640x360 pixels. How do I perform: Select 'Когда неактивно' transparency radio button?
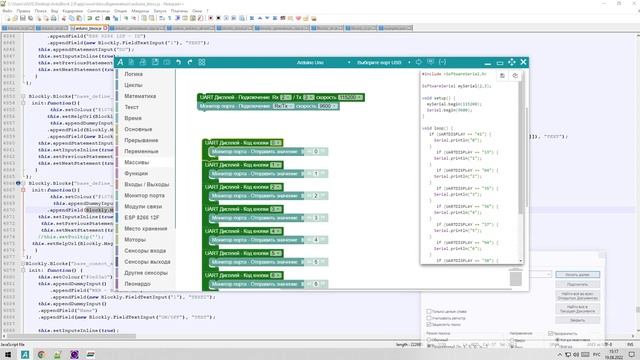coord(558,340)
